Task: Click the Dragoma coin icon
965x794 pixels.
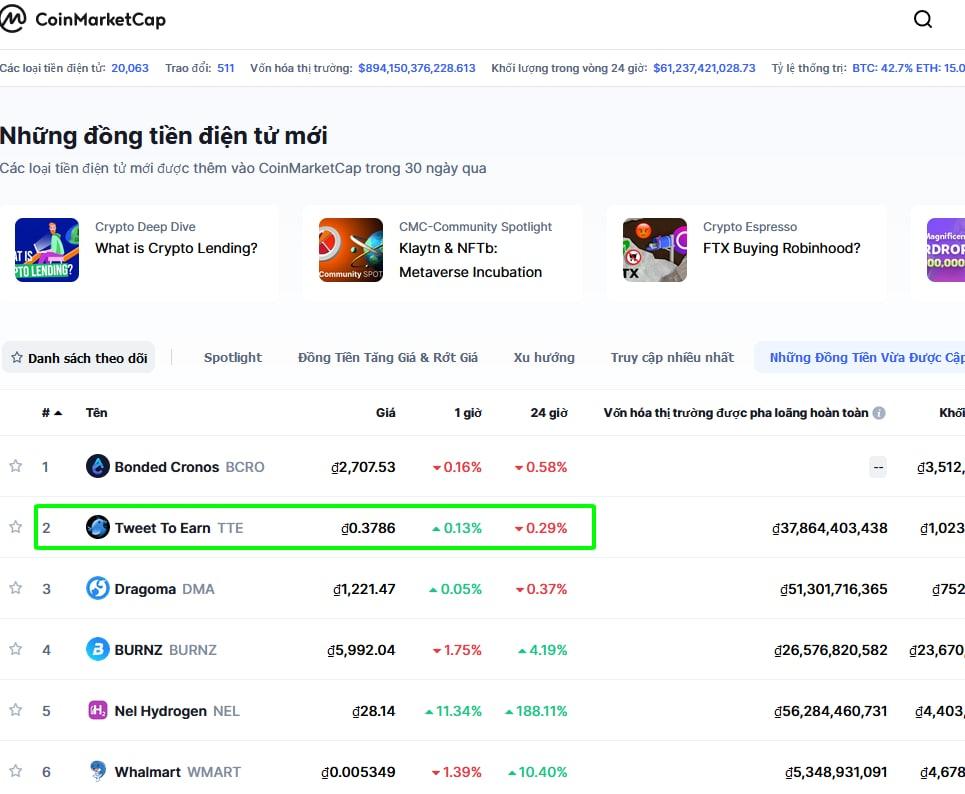Action: 98,588
